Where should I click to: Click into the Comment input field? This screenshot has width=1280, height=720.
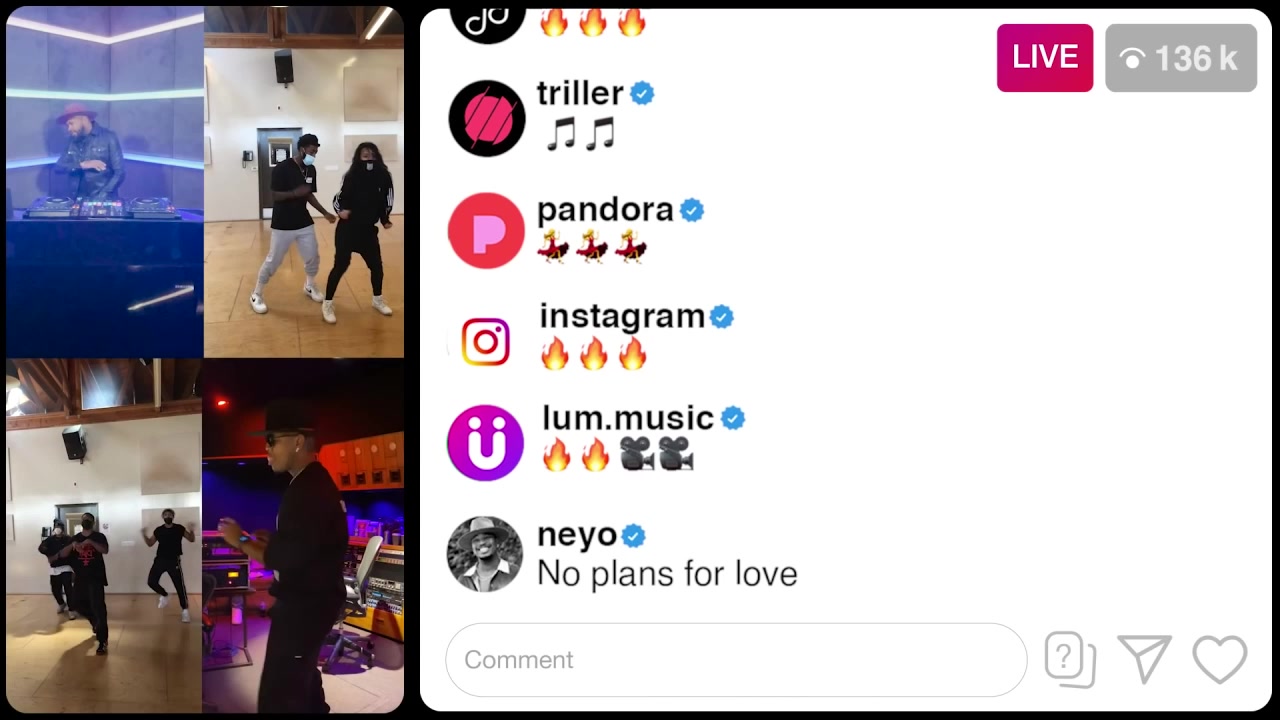tap(736, 660)
